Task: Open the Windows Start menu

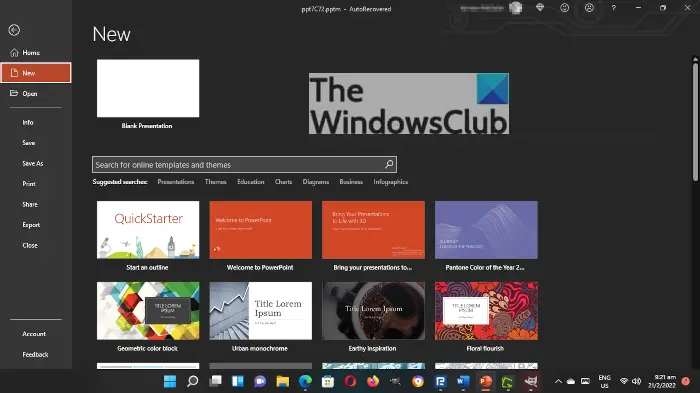Action: tap(170, 381)
